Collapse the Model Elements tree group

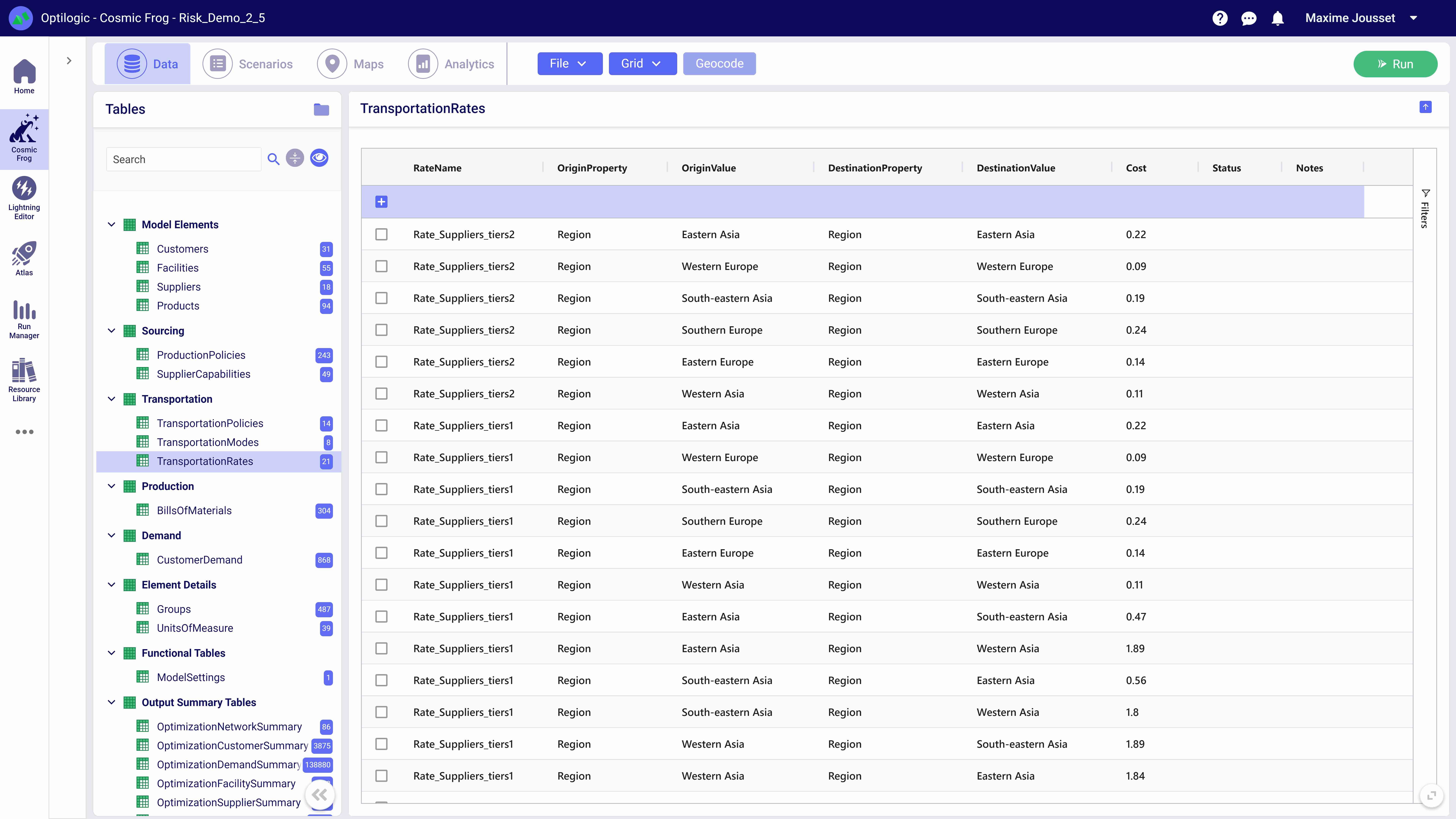[x=111, y=224]
